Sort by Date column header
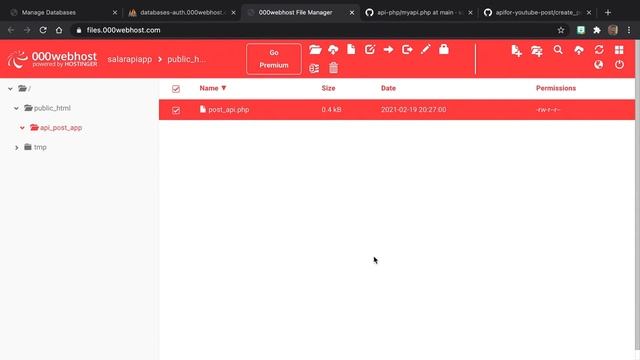 [x=388, y=88]
